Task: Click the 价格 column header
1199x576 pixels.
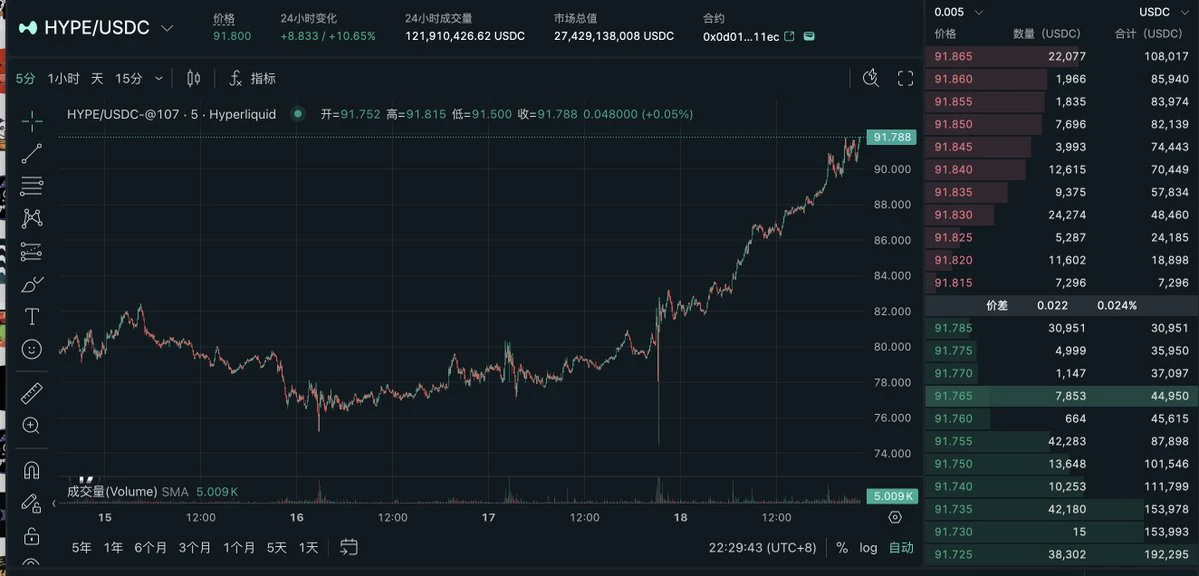Action: pyautogui.click(x=945, y=34)
